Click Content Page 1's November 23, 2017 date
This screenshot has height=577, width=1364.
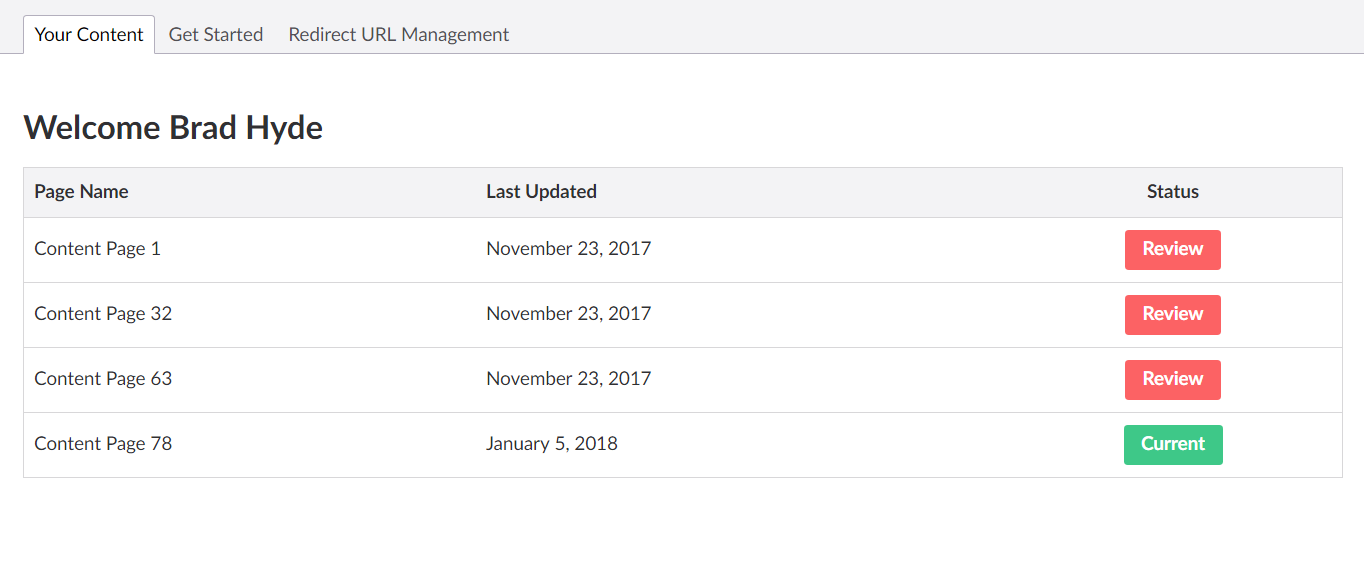tap(568, 249)
